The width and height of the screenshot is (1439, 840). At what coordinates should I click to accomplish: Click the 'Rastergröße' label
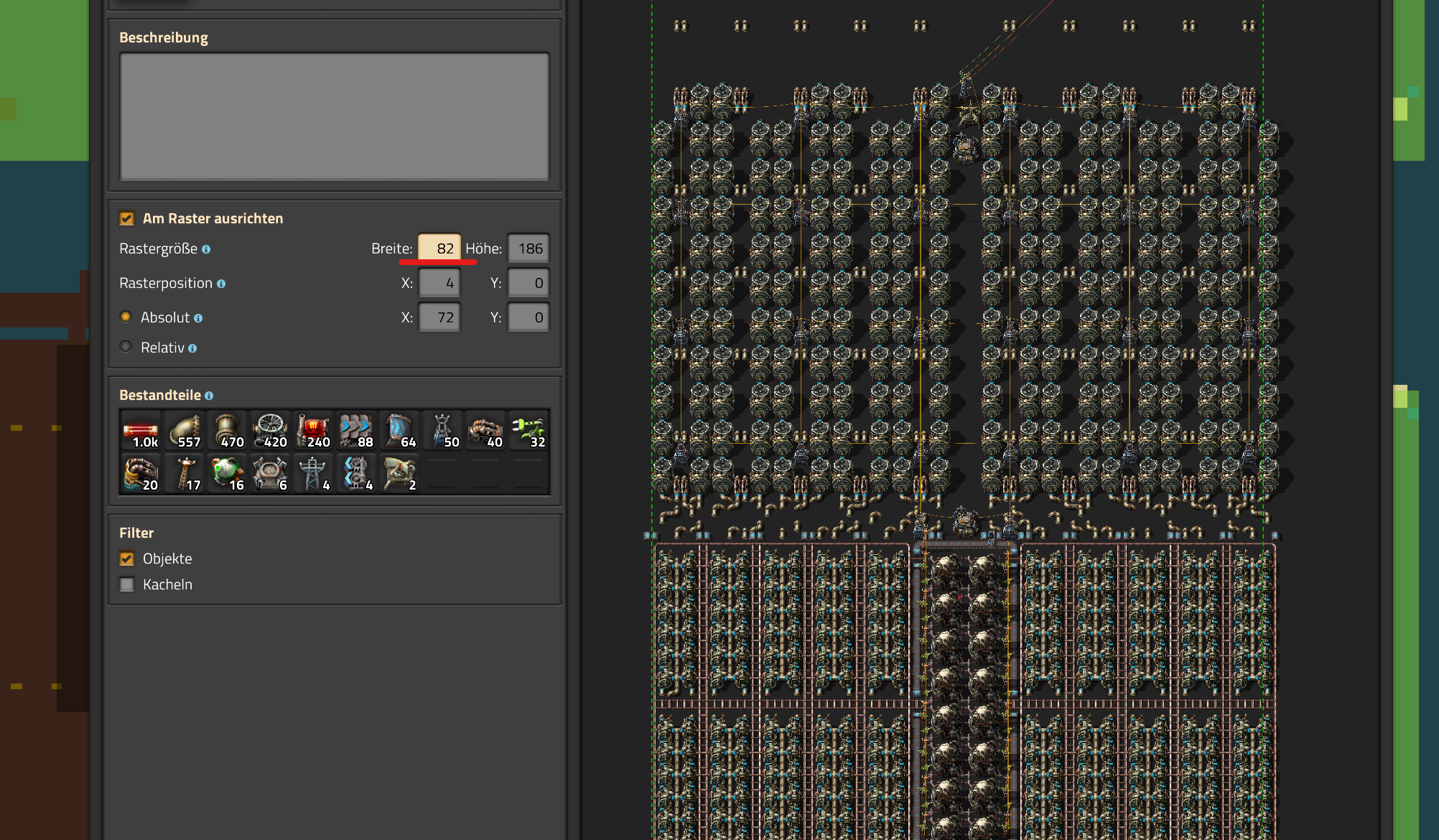(x=158, y=248)
